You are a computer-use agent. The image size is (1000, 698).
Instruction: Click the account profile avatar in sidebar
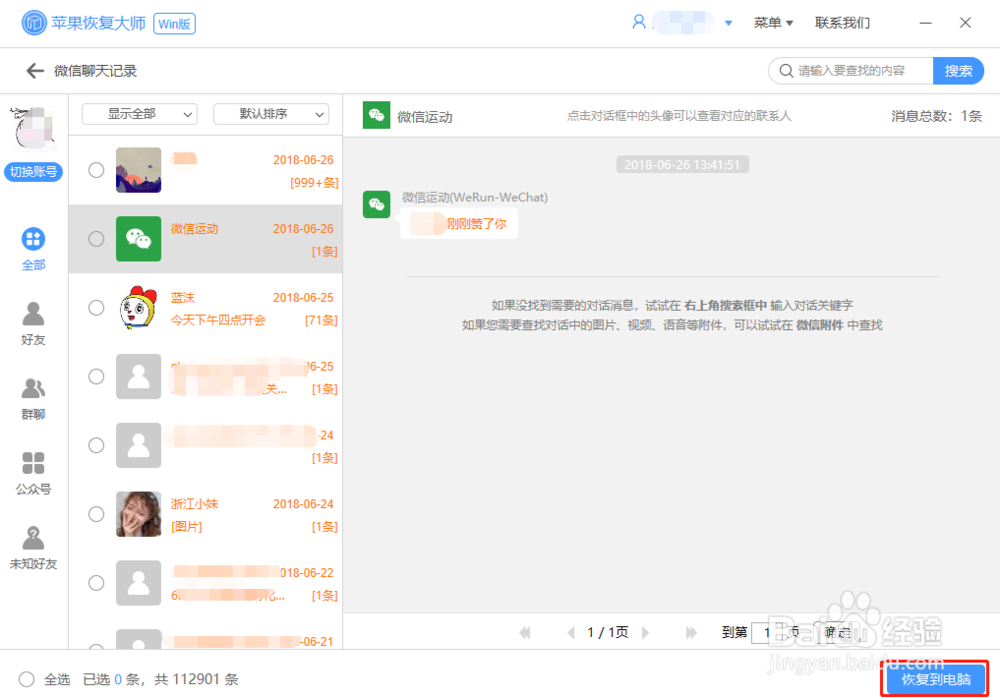[33, 127]
